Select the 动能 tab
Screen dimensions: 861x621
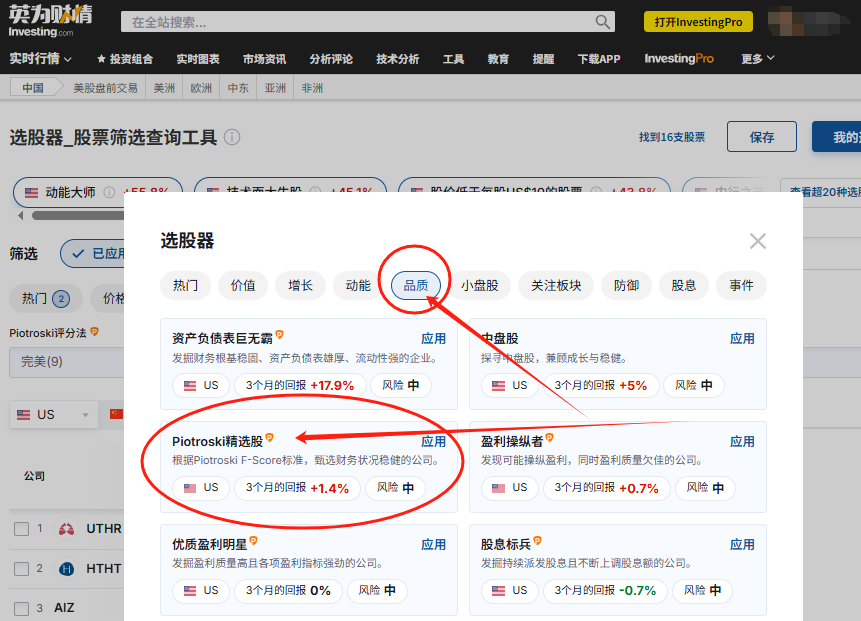tap(357, 286)
